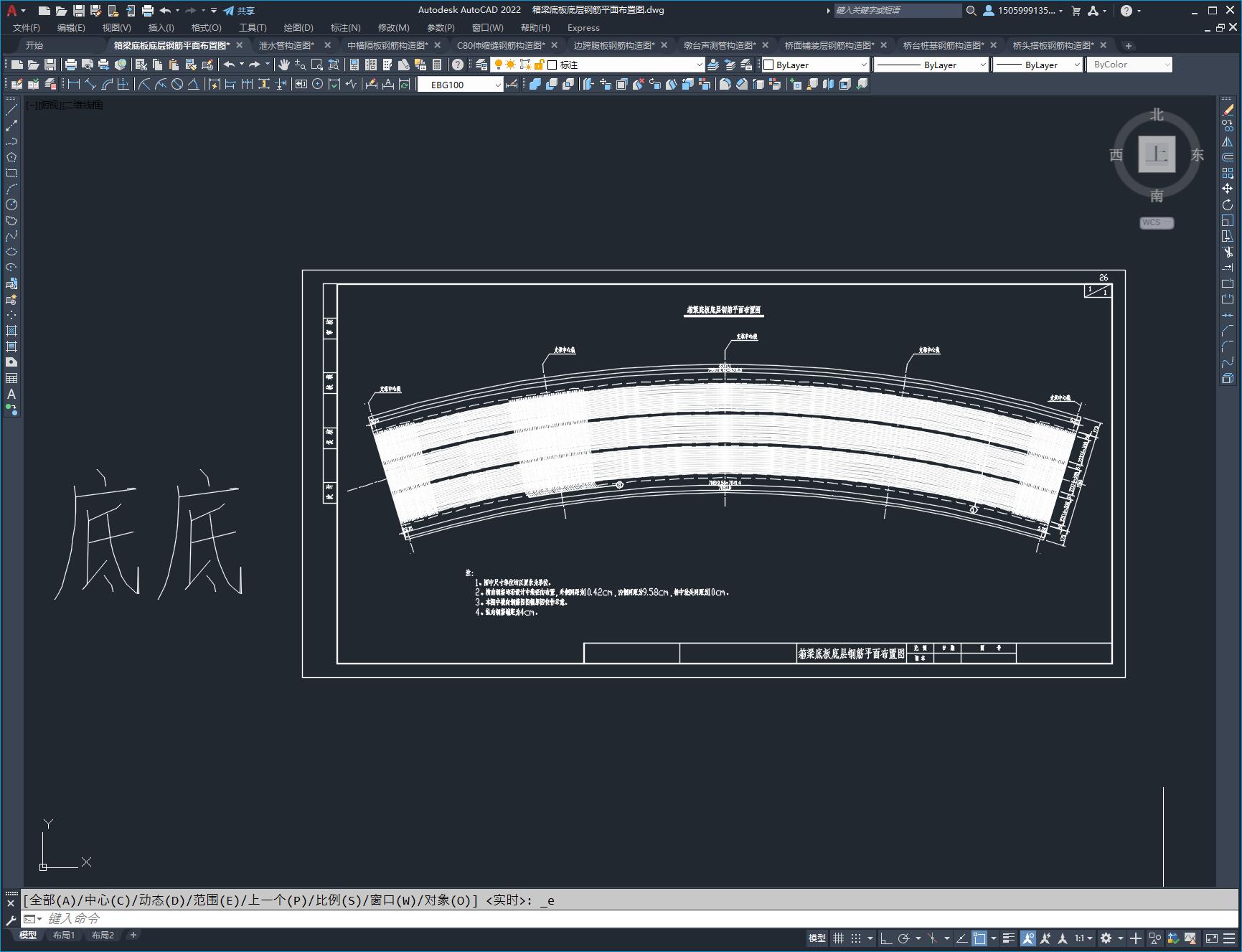Open the 标注(N) menu
1242x952 pixels.
[x=345, y=27]
